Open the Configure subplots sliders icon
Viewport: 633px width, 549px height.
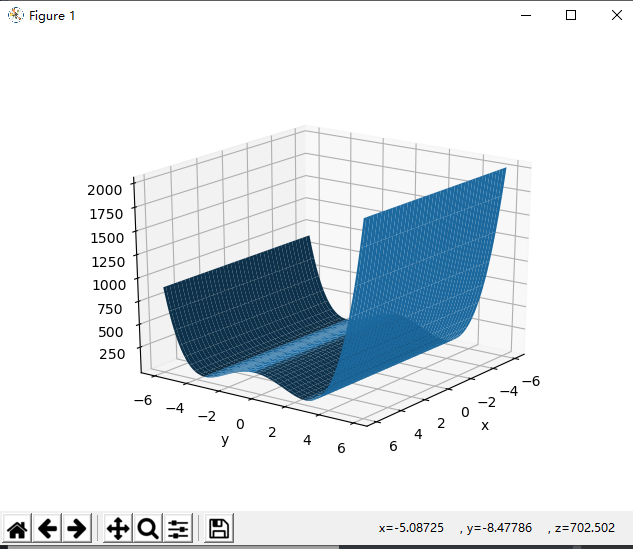tap(178, 528)
